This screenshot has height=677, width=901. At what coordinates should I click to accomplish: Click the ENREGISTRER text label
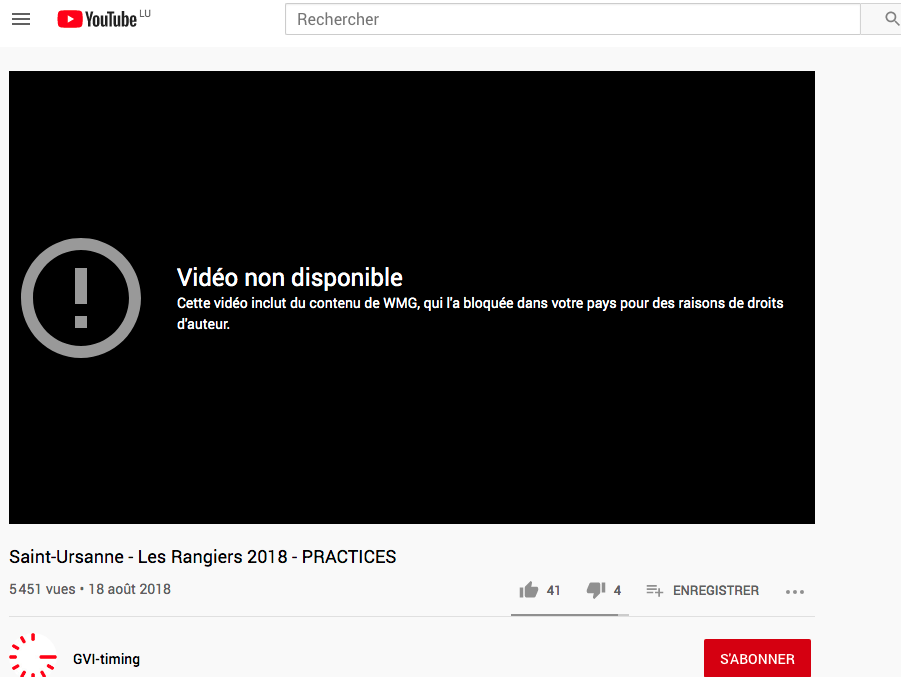(716, 590)
